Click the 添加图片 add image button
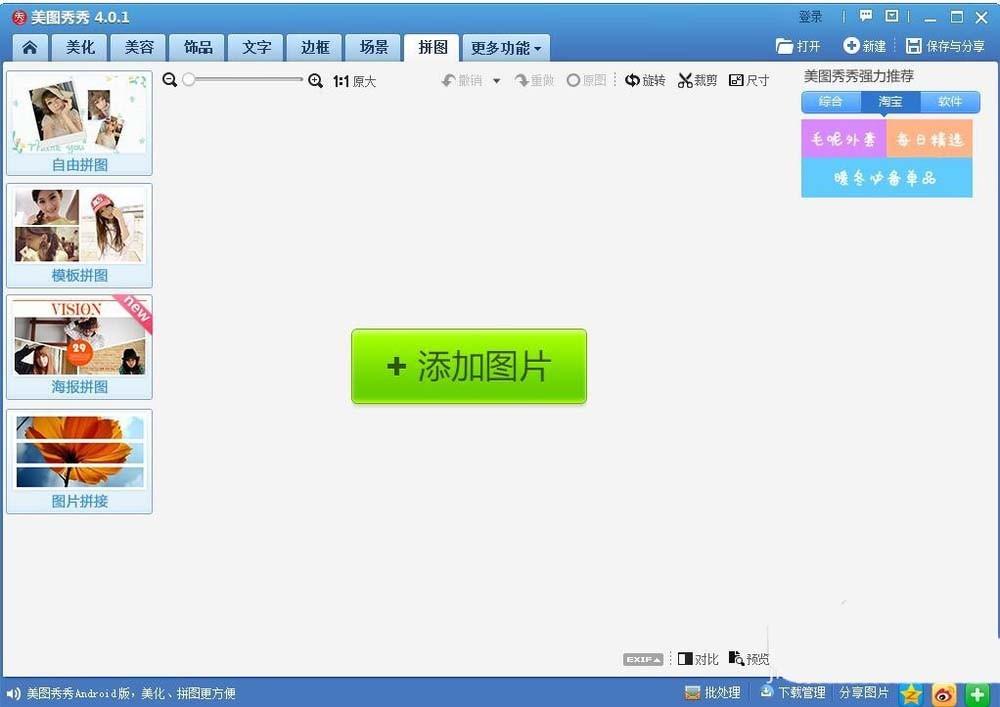This screenshot has height=707, width=1000. (x=468, y=366)
